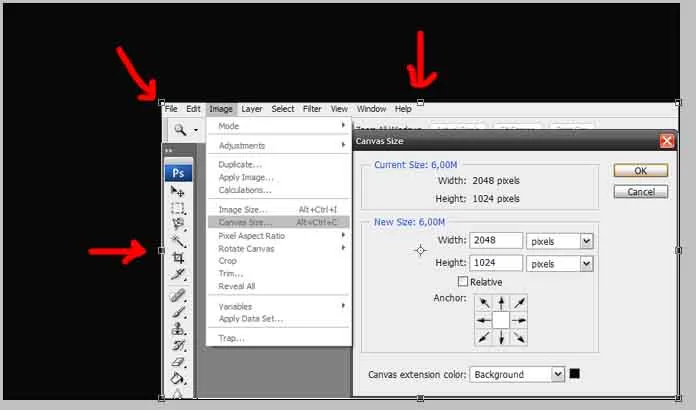Screen dimensions: 696x410
Task: Confirm with the OK button
Action: pos(641,170)
